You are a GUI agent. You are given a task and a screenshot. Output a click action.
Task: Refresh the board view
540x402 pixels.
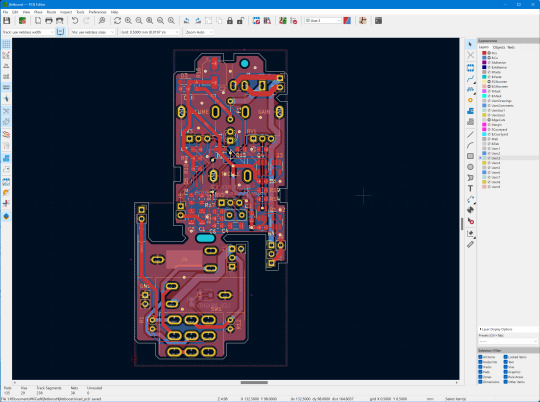pos(117,21)
